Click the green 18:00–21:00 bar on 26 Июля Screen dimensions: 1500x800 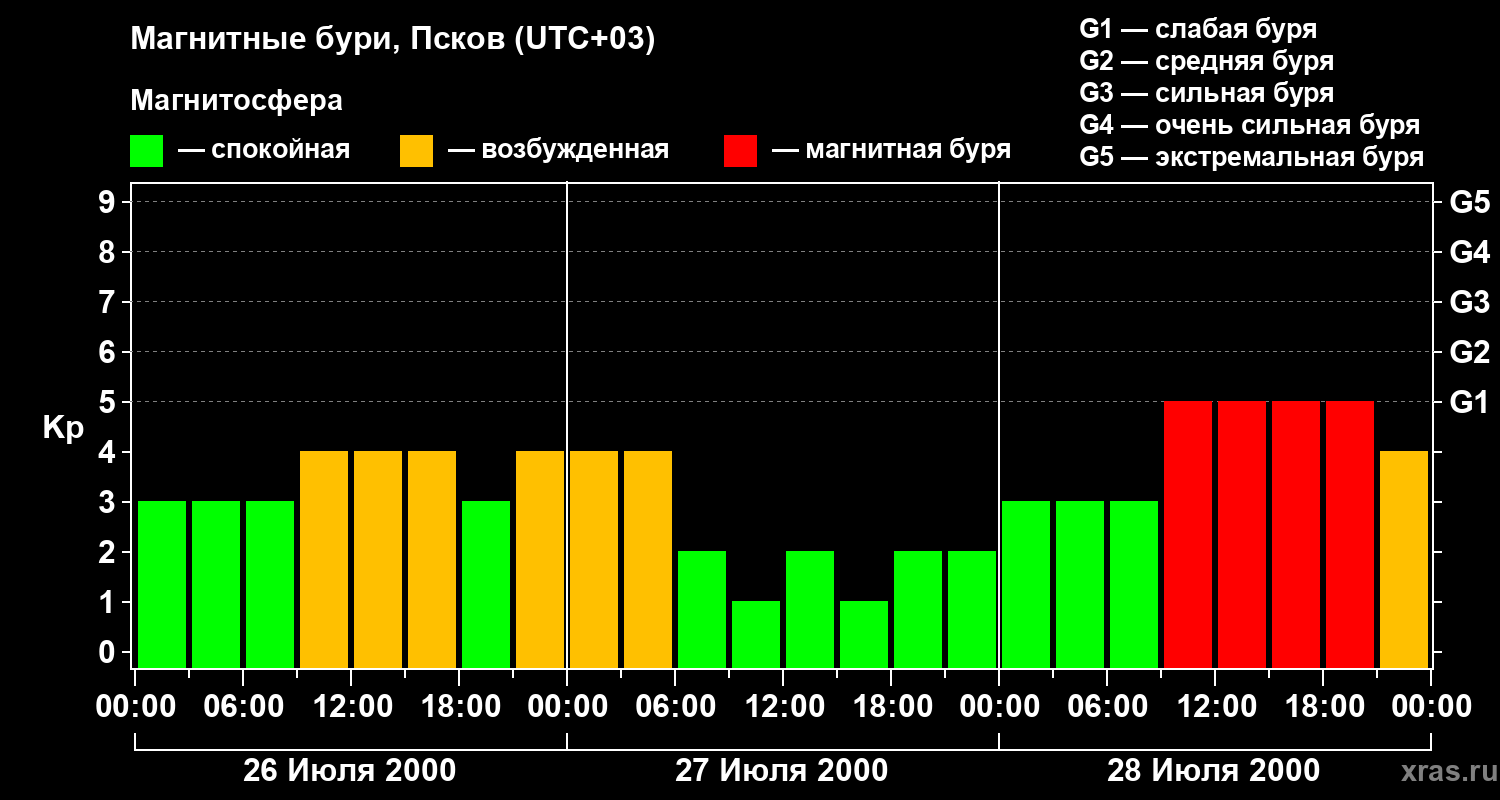[x=486, y=584]
